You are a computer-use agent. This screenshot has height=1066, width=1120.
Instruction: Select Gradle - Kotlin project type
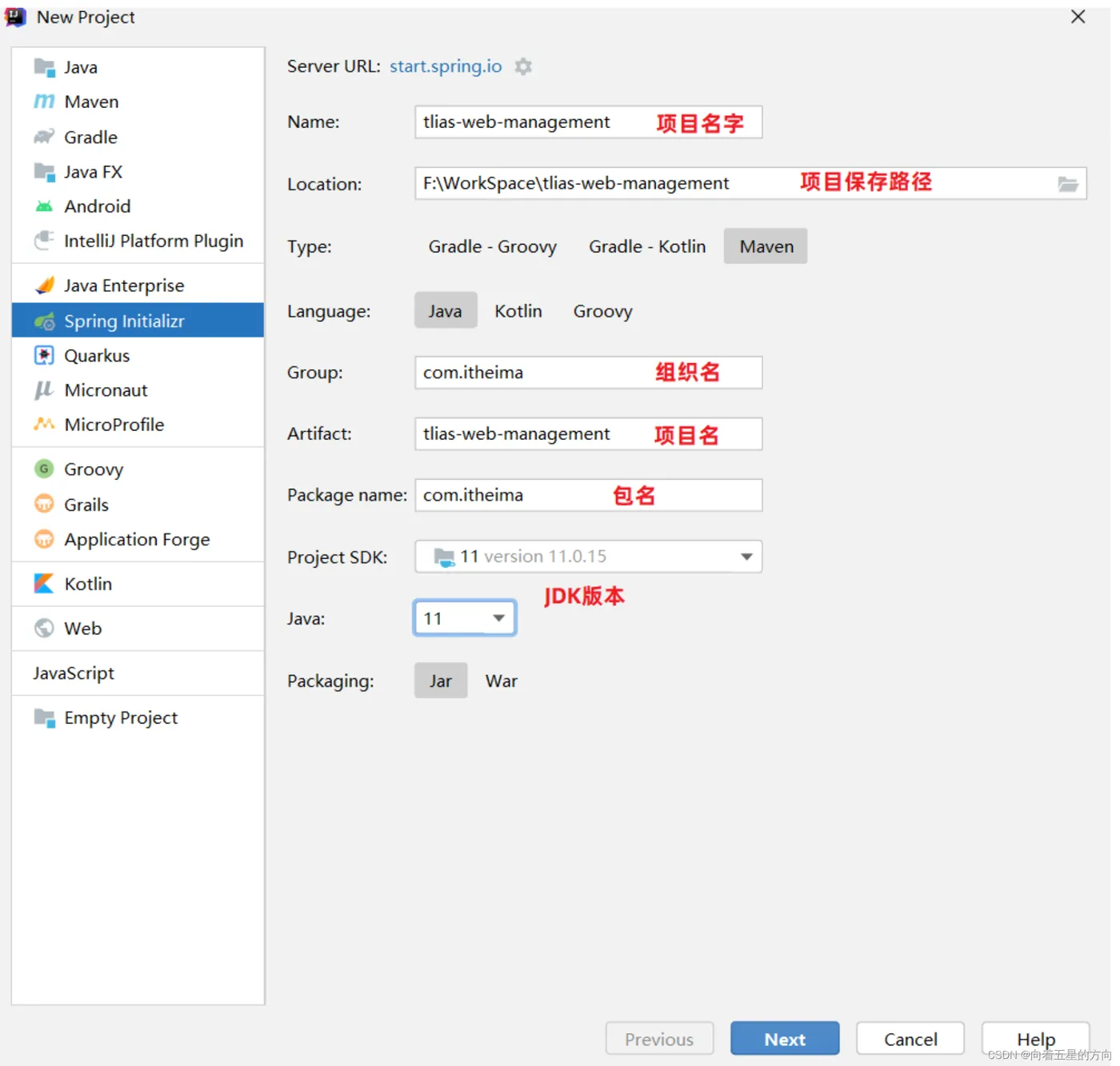647,246
